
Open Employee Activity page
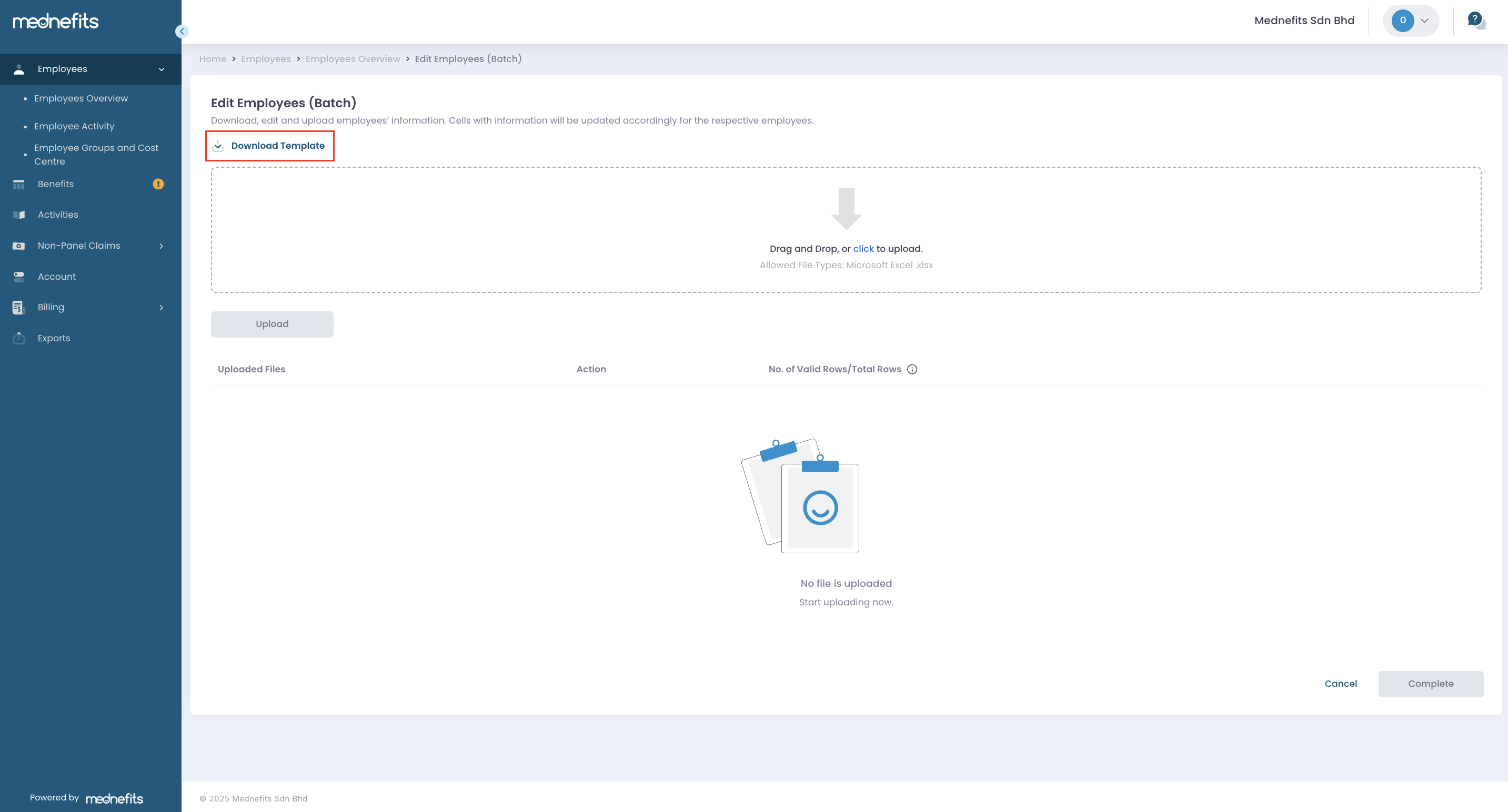(x=74, y=126)
